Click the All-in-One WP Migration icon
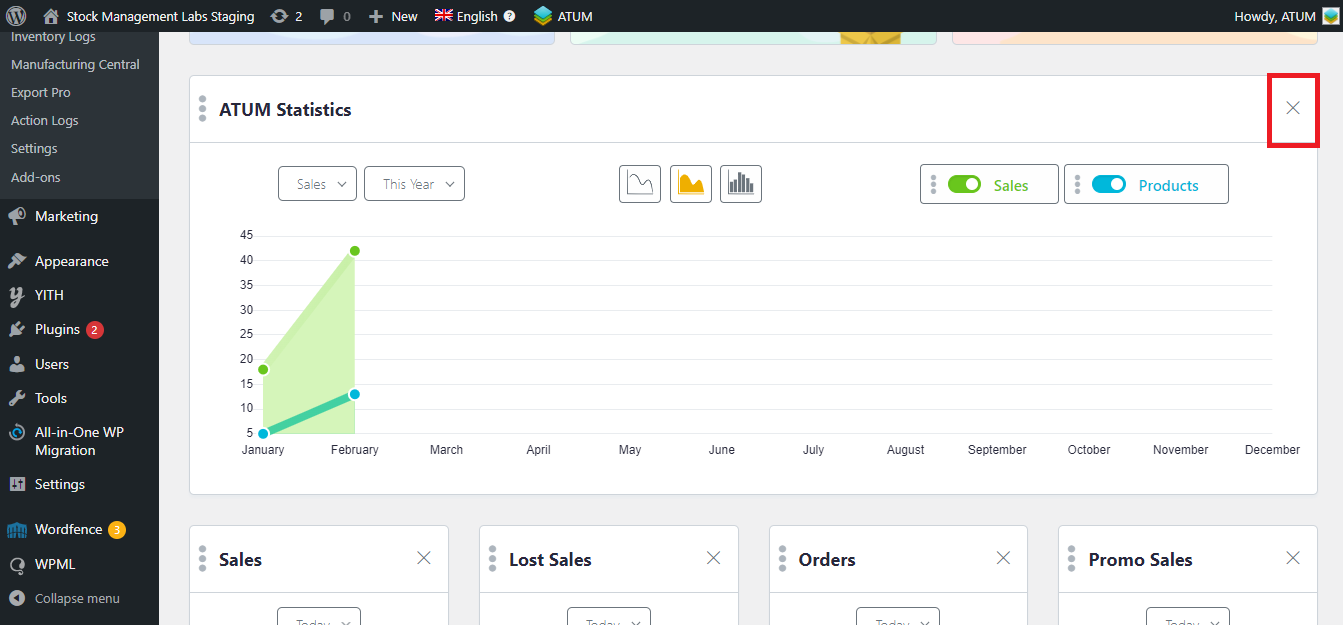 (17, 433)
